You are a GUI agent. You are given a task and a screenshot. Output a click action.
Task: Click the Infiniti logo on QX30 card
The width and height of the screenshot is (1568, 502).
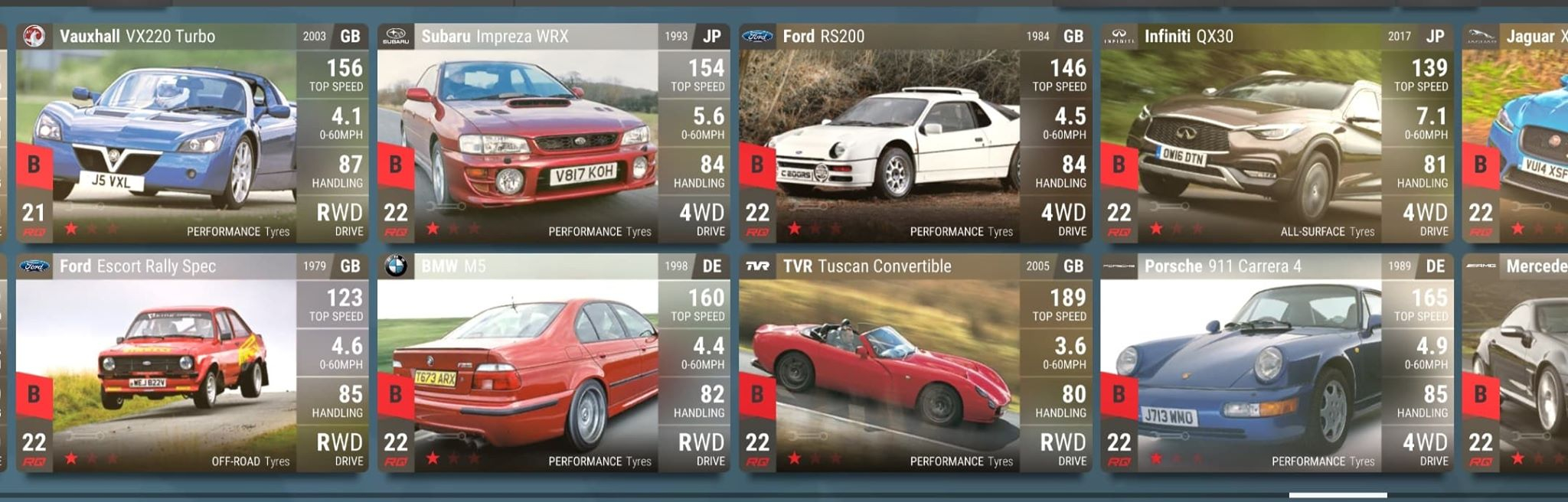pyautogui.click(x=1119, y=36)
